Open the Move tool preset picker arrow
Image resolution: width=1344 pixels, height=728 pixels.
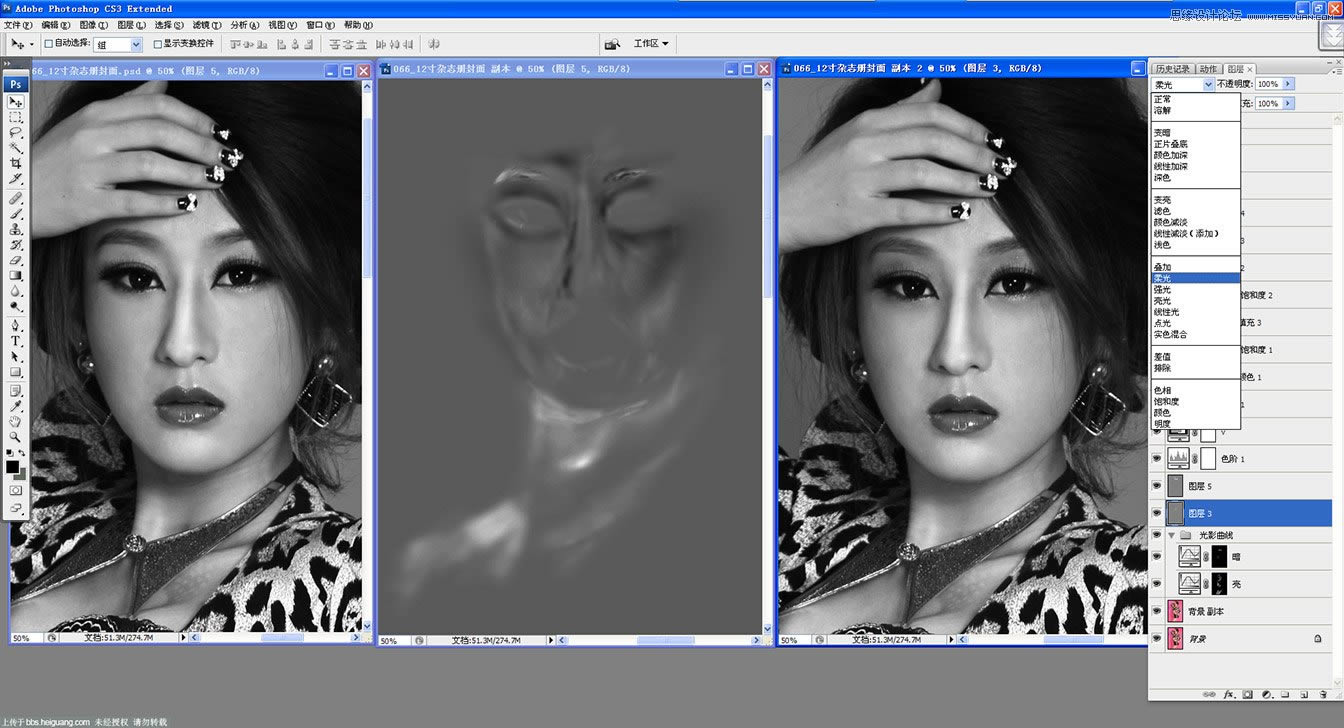[32, 44]
